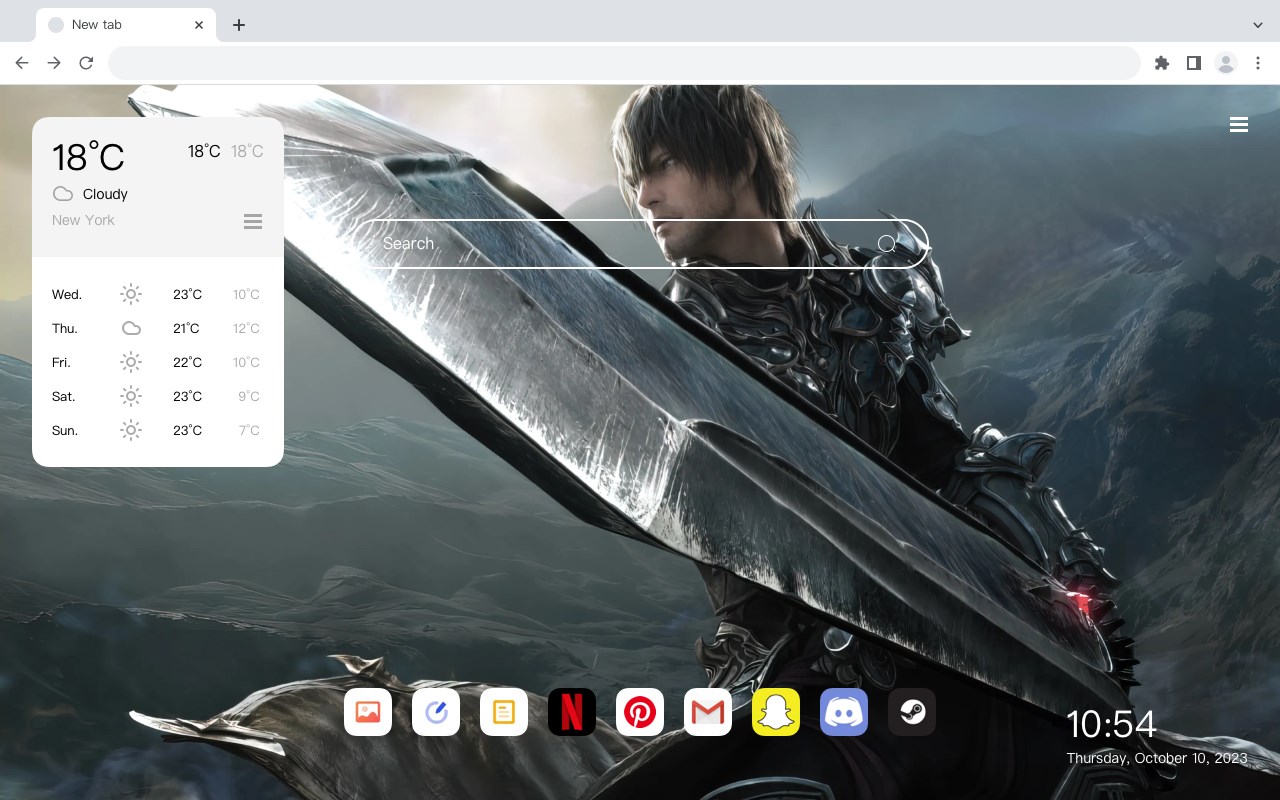Select the Sat. forecast row

coord(157,396)
